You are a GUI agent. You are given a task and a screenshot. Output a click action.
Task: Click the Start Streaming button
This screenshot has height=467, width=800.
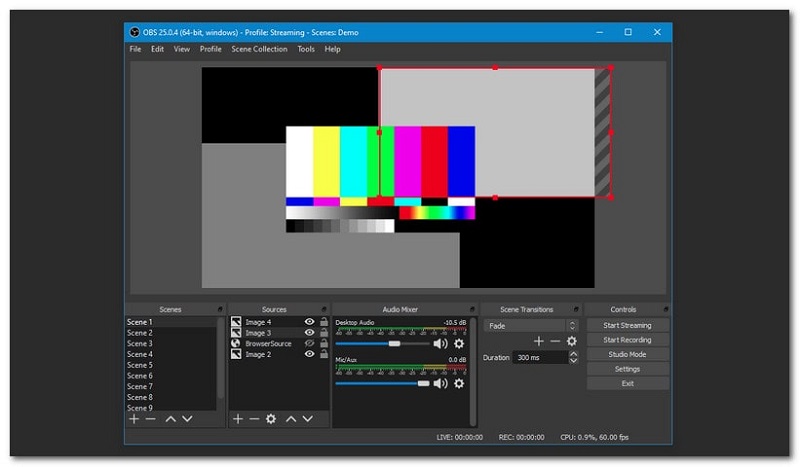click(x=627, y=325)
